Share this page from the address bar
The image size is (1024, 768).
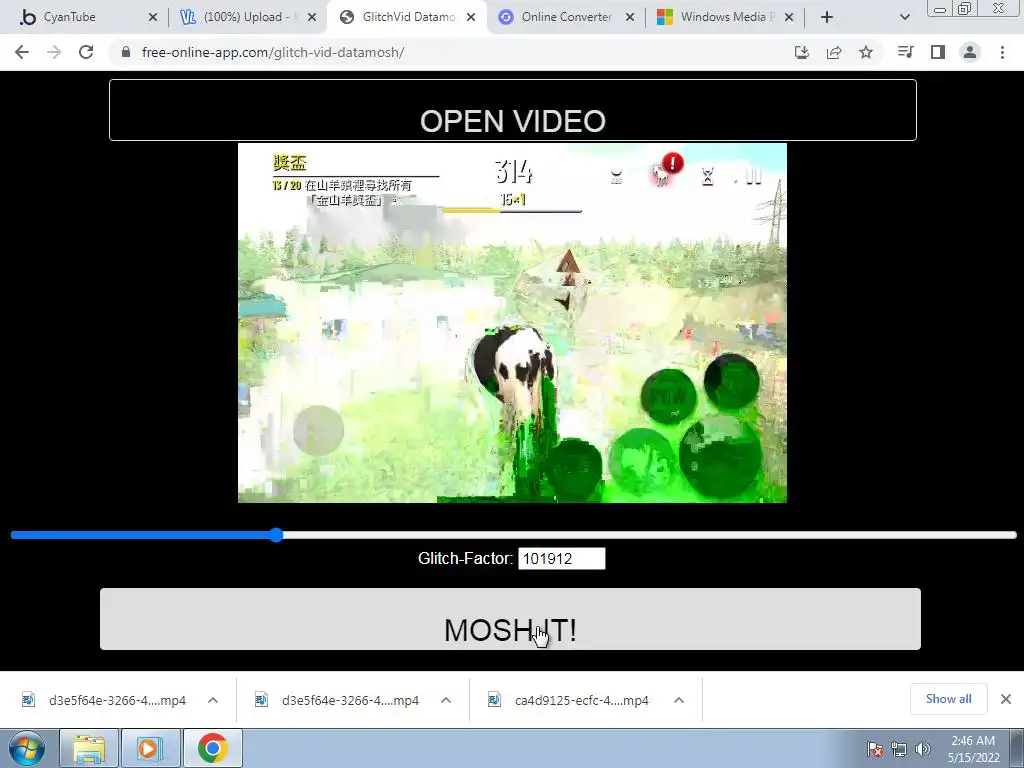tap(834, 52)
